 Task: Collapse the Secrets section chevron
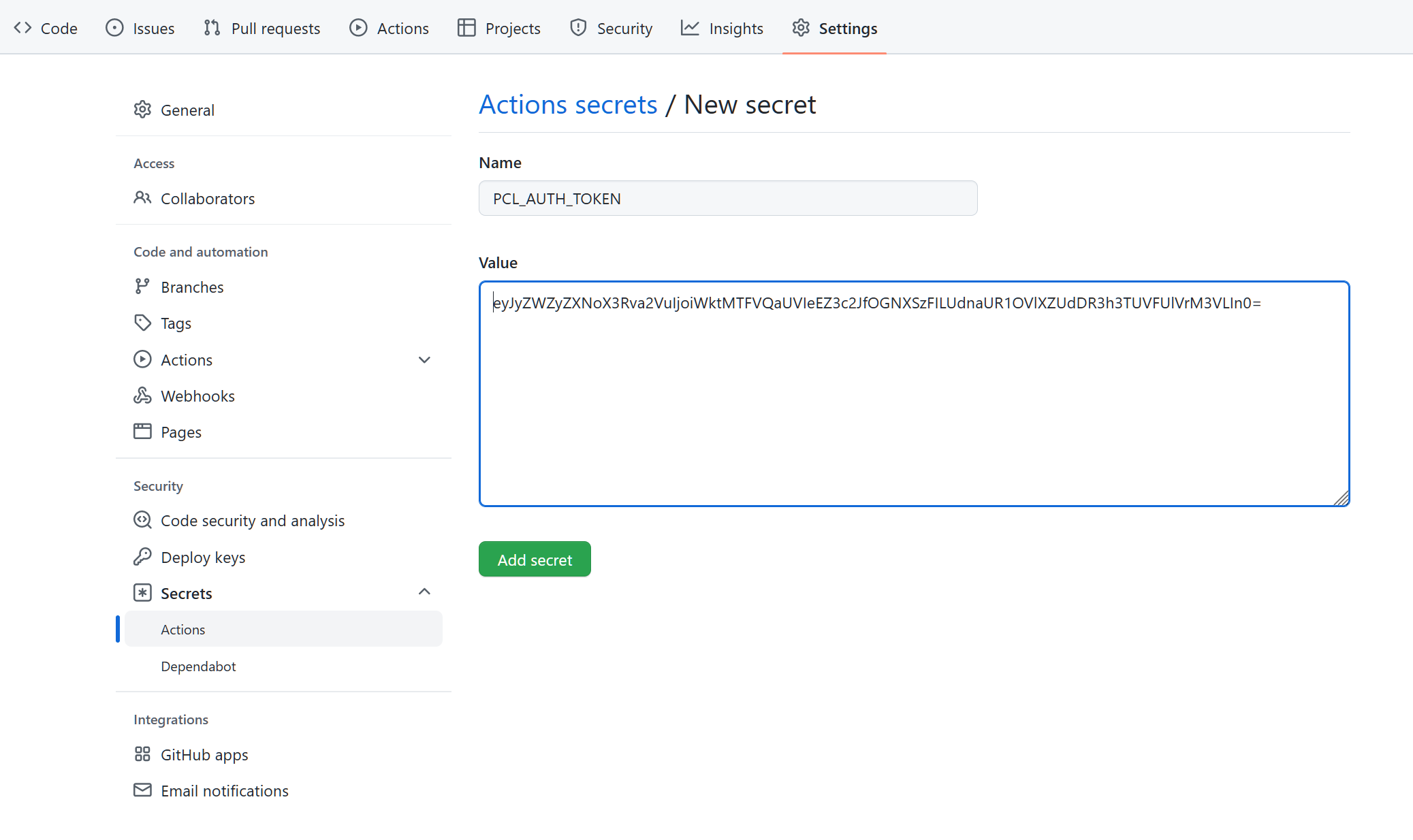coord(424,592)
